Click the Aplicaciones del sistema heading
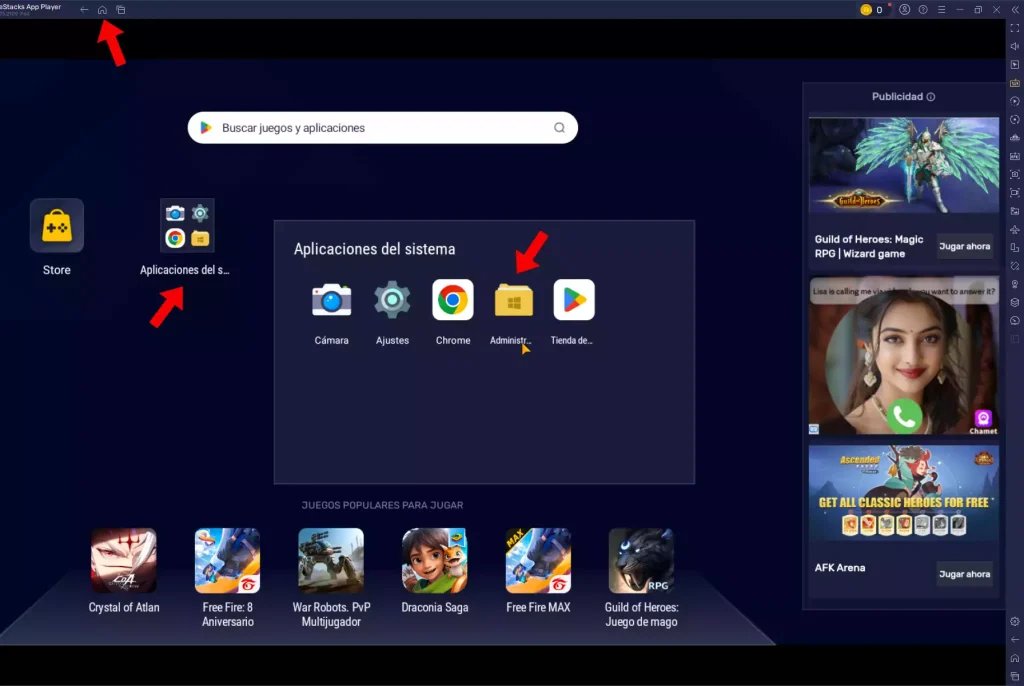The width and height of the screenshot is (1024, 686). pos(374,249)
